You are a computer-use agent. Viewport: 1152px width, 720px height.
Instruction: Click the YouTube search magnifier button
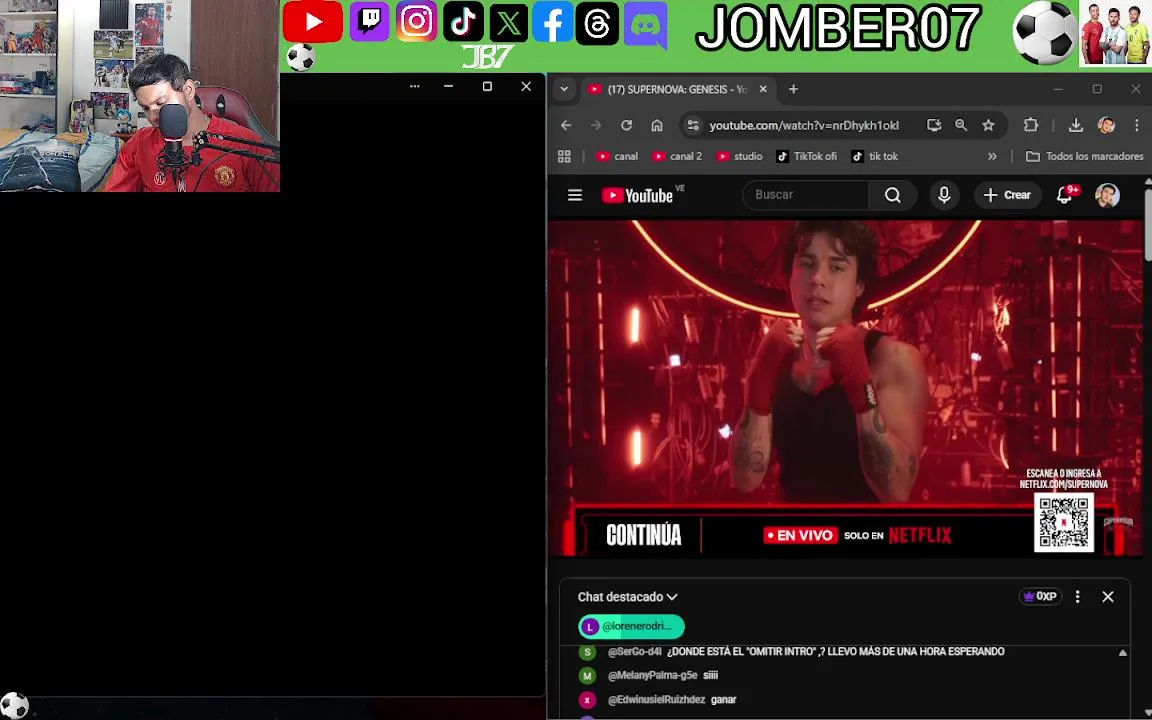click(x=893, y=195)
